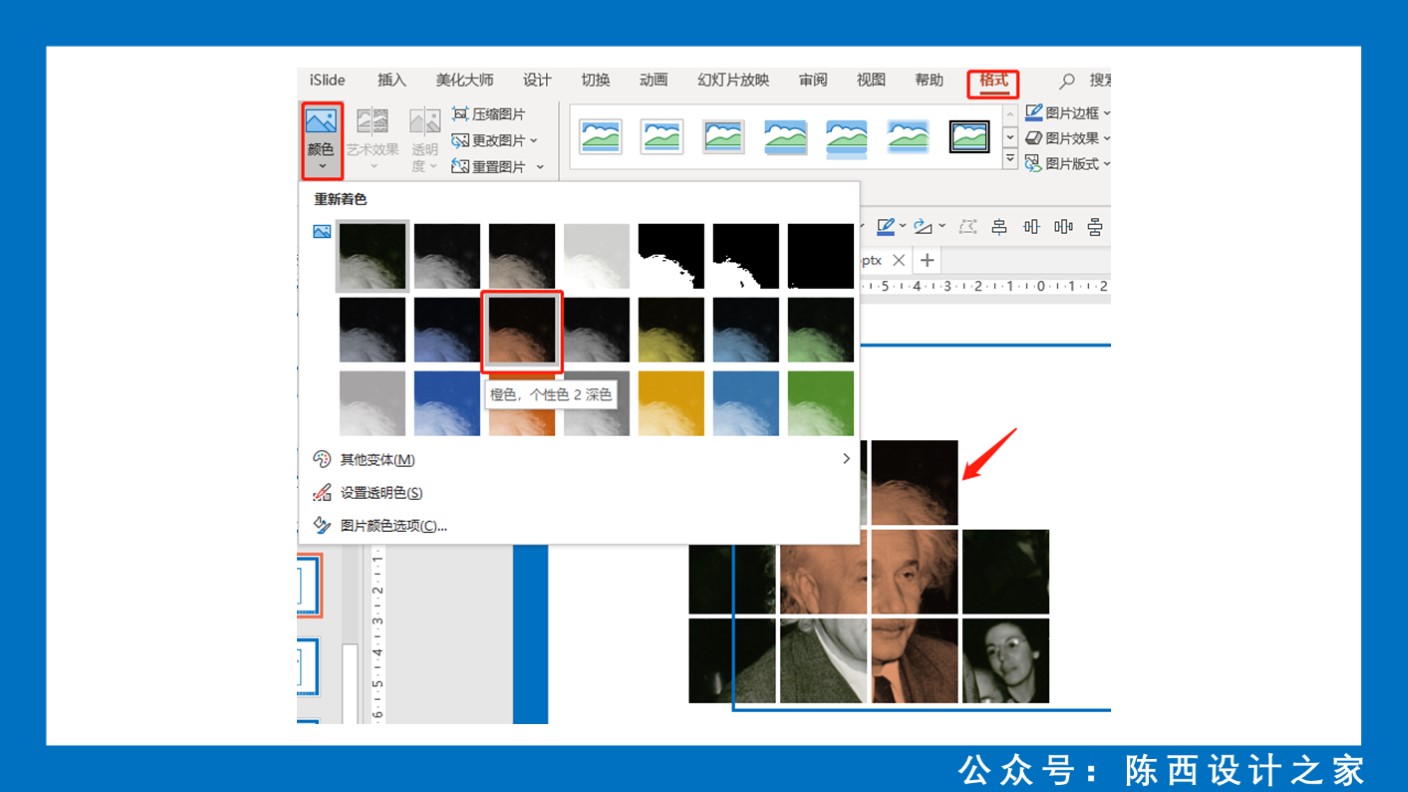Image resolution: width=1408 pixels, height=792 pixels.
Task: Select the woman's face picture tile
Action: [x=1006, y=660]
